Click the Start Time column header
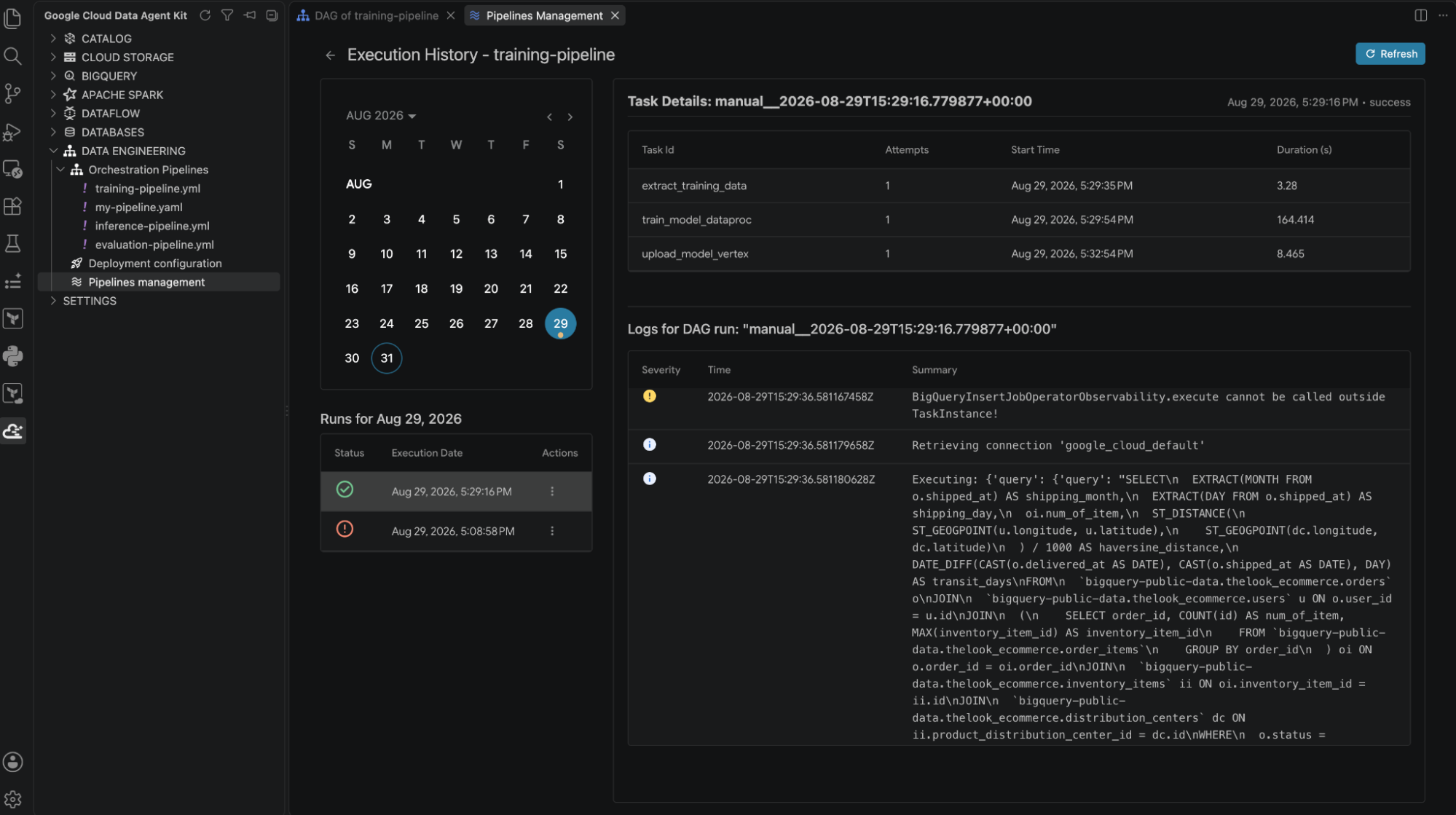Image resolution: width=1456 pixels, height=815 pixels. [1035, 150]
